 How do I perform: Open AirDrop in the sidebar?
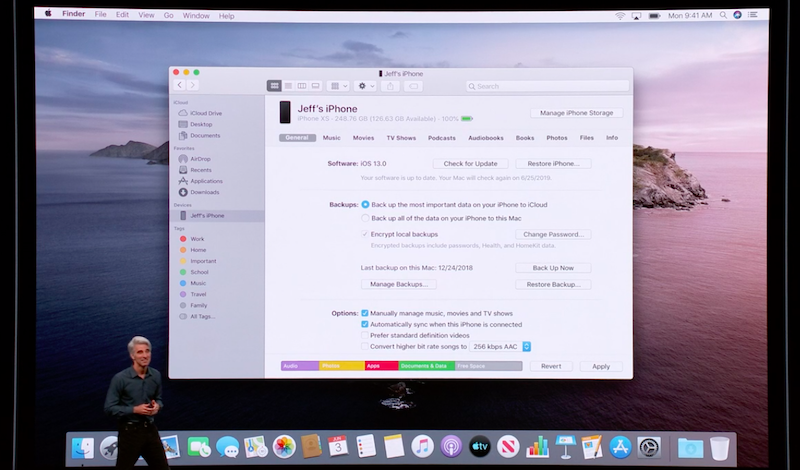click(x=200, y=159)
